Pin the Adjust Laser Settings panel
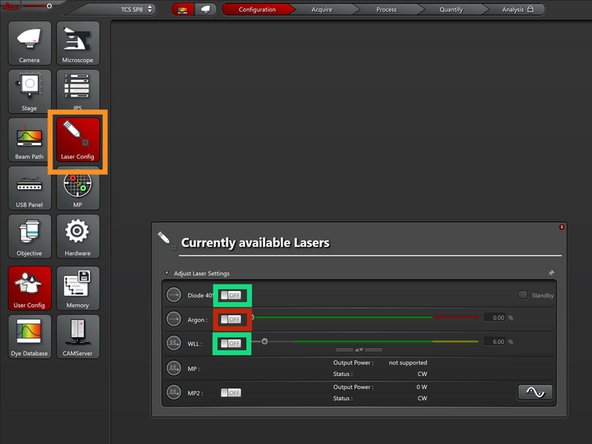 coord(551,273)
